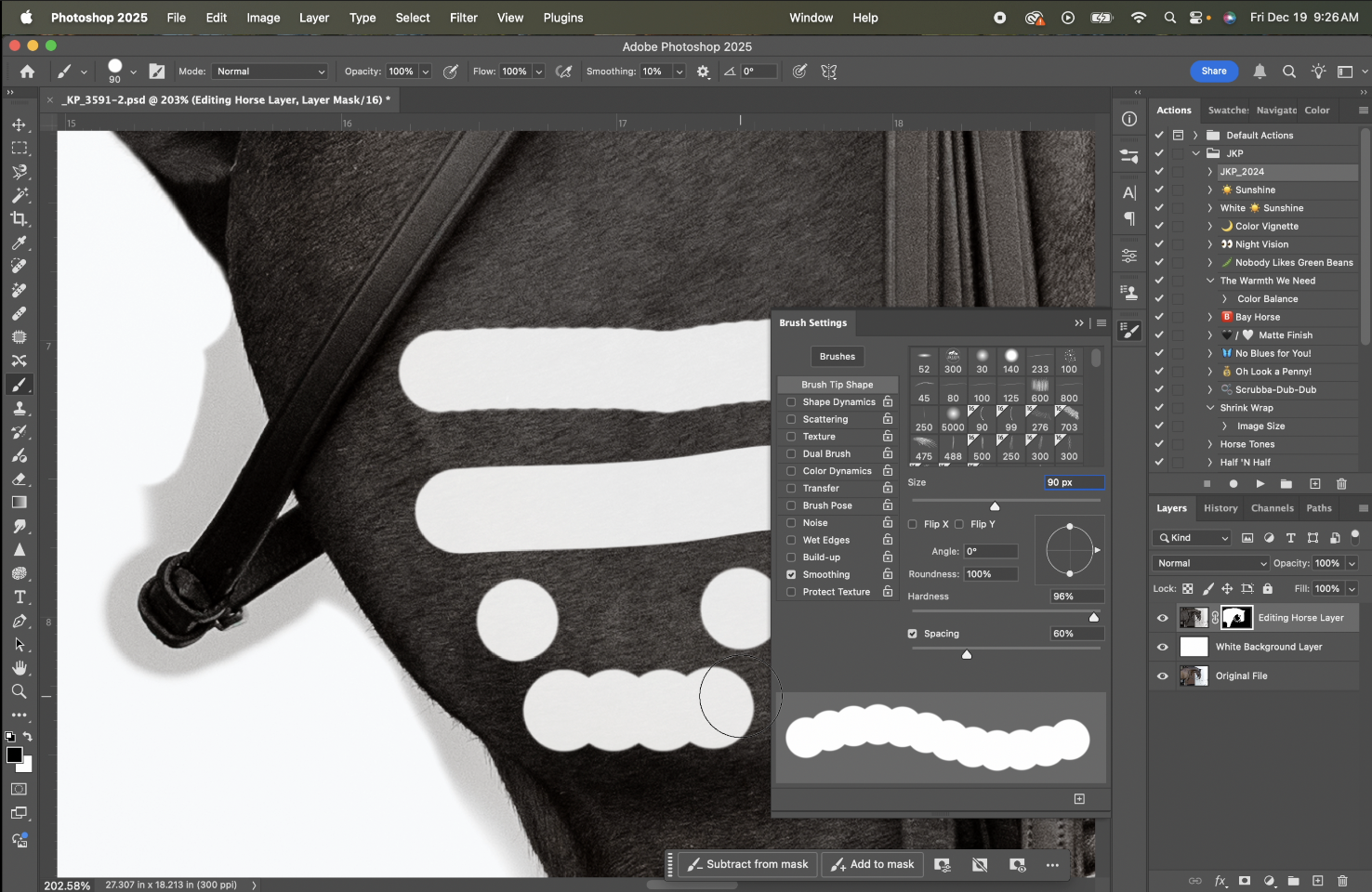The image size is (1372, 892).
Task: Expand the Horse Tones action set
Action: [1209, 444]
